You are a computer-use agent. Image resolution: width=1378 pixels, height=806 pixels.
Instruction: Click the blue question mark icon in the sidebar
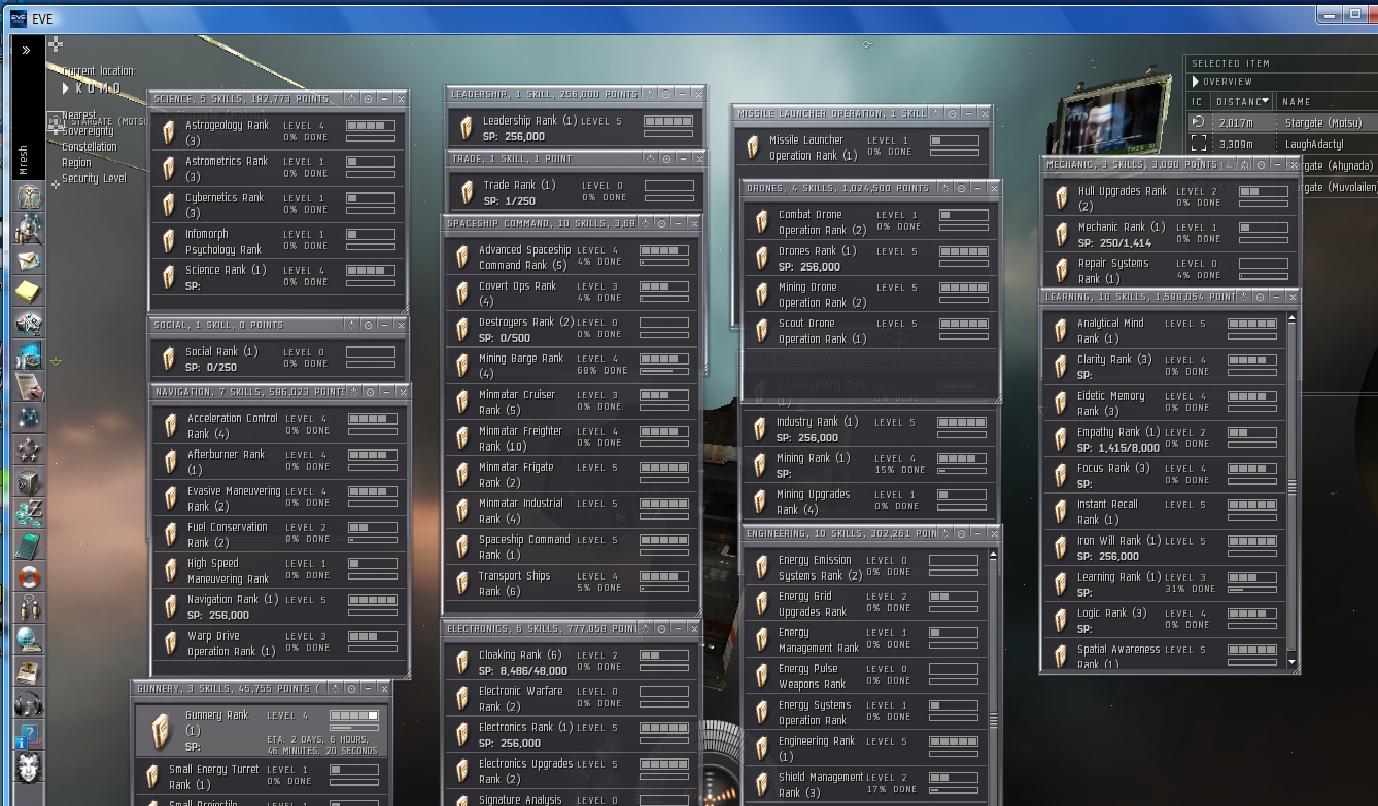28,736
